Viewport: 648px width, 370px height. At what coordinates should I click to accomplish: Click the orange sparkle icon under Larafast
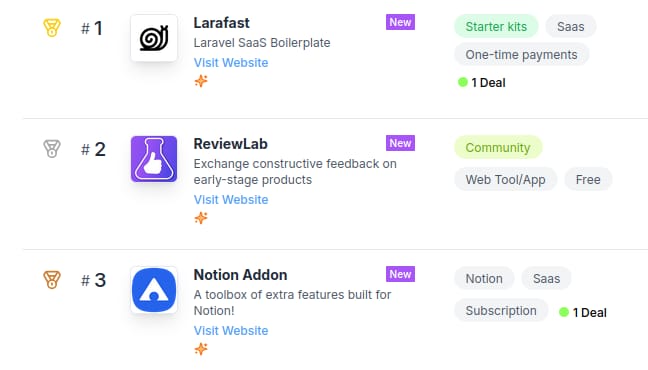(201, 81)
